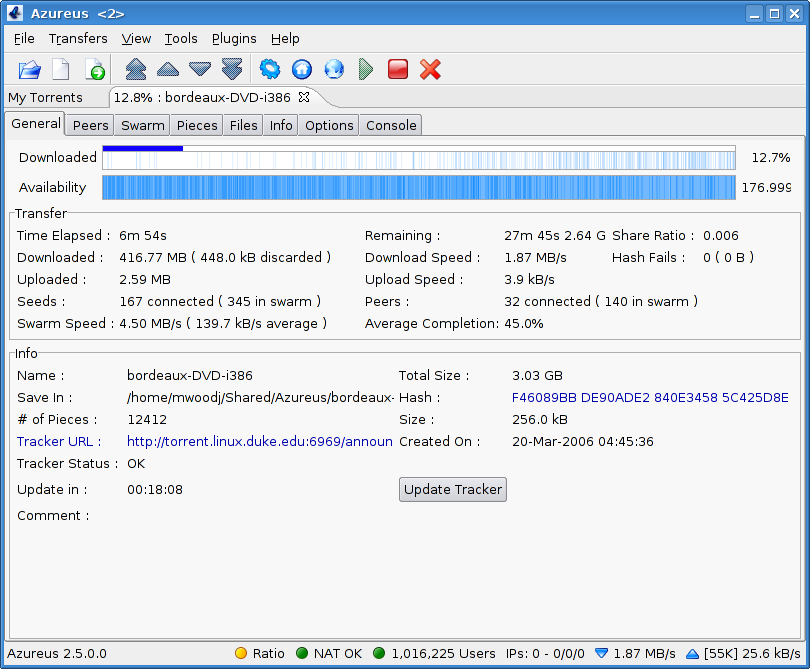The height and width of the screenshot is (669, 810).
Task: Move torrent to bottom of queue
Action: pos(232,69)
